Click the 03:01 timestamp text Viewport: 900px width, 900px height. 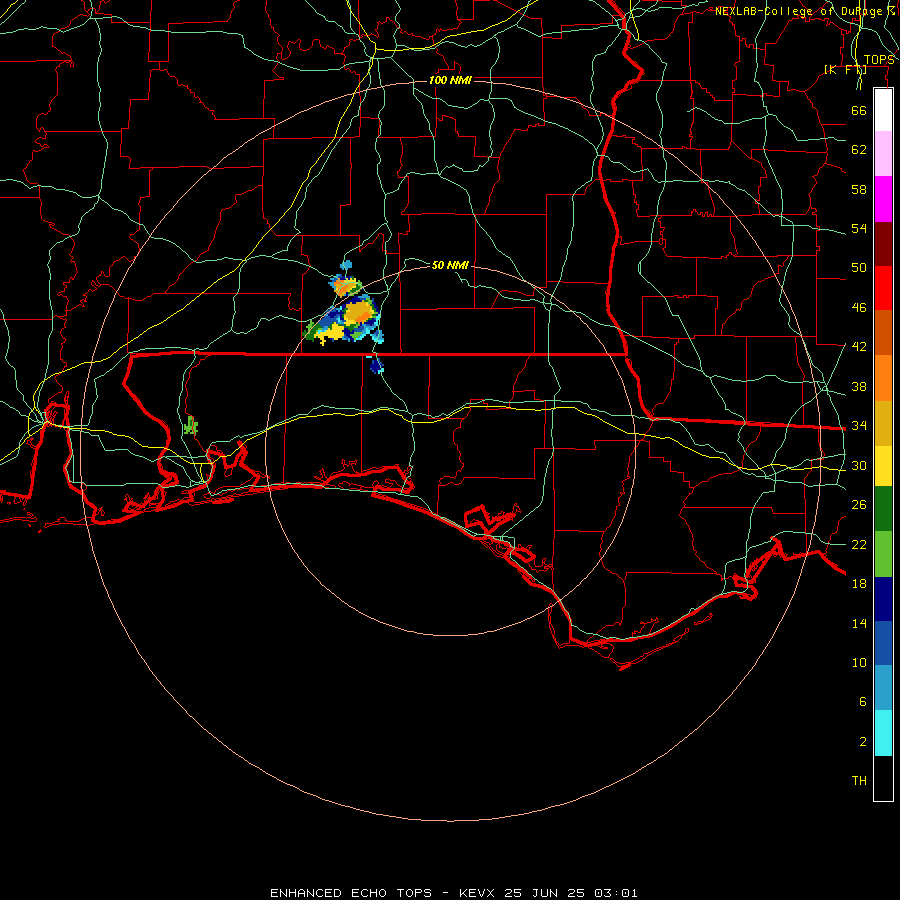tap(616, 893)
